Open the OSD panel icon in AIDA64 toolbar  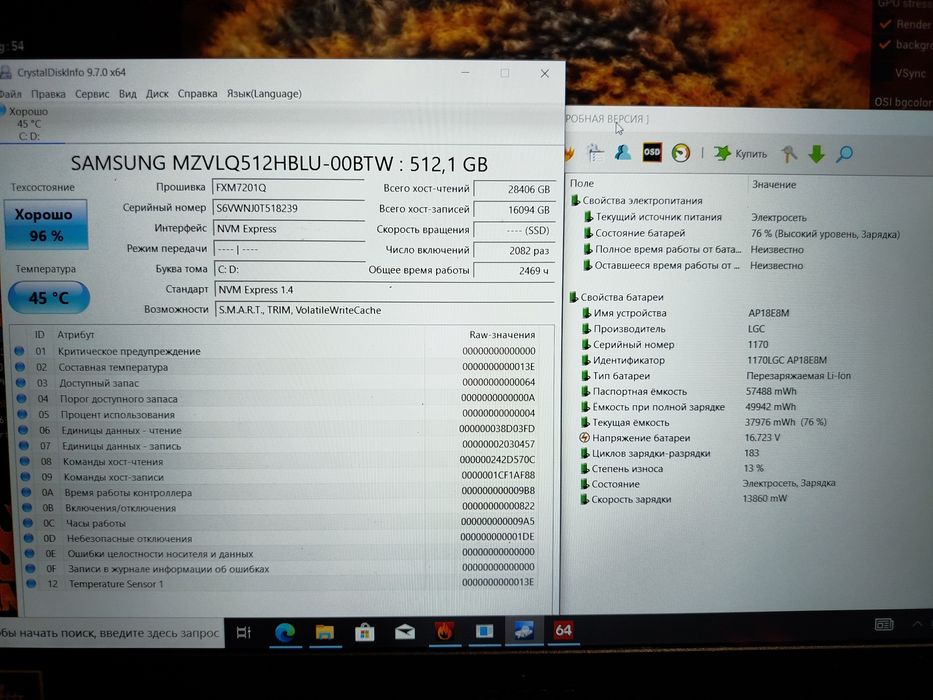(652, 152)
